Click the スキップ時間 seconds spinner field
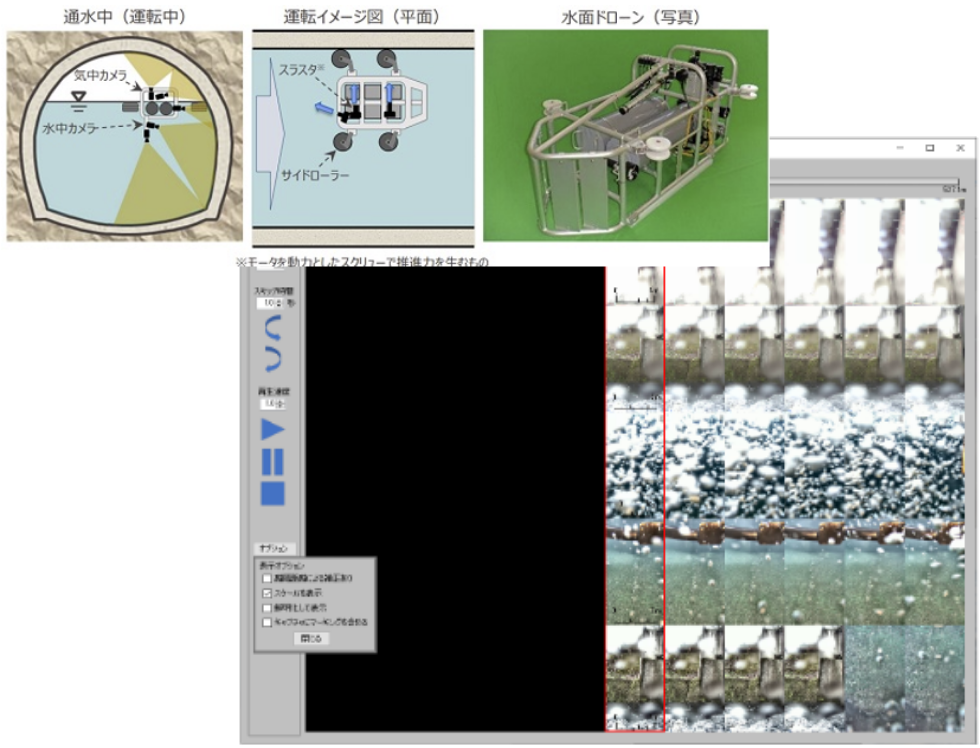 (268, 302)
